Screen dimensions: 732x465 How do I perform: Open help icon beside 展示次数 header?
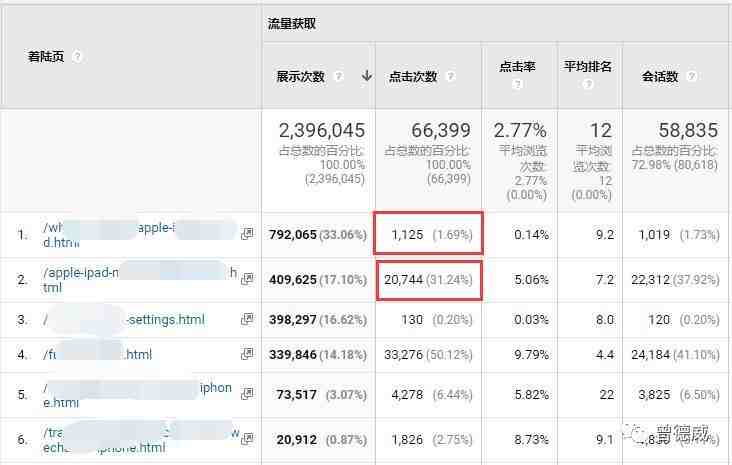[339, 76]
